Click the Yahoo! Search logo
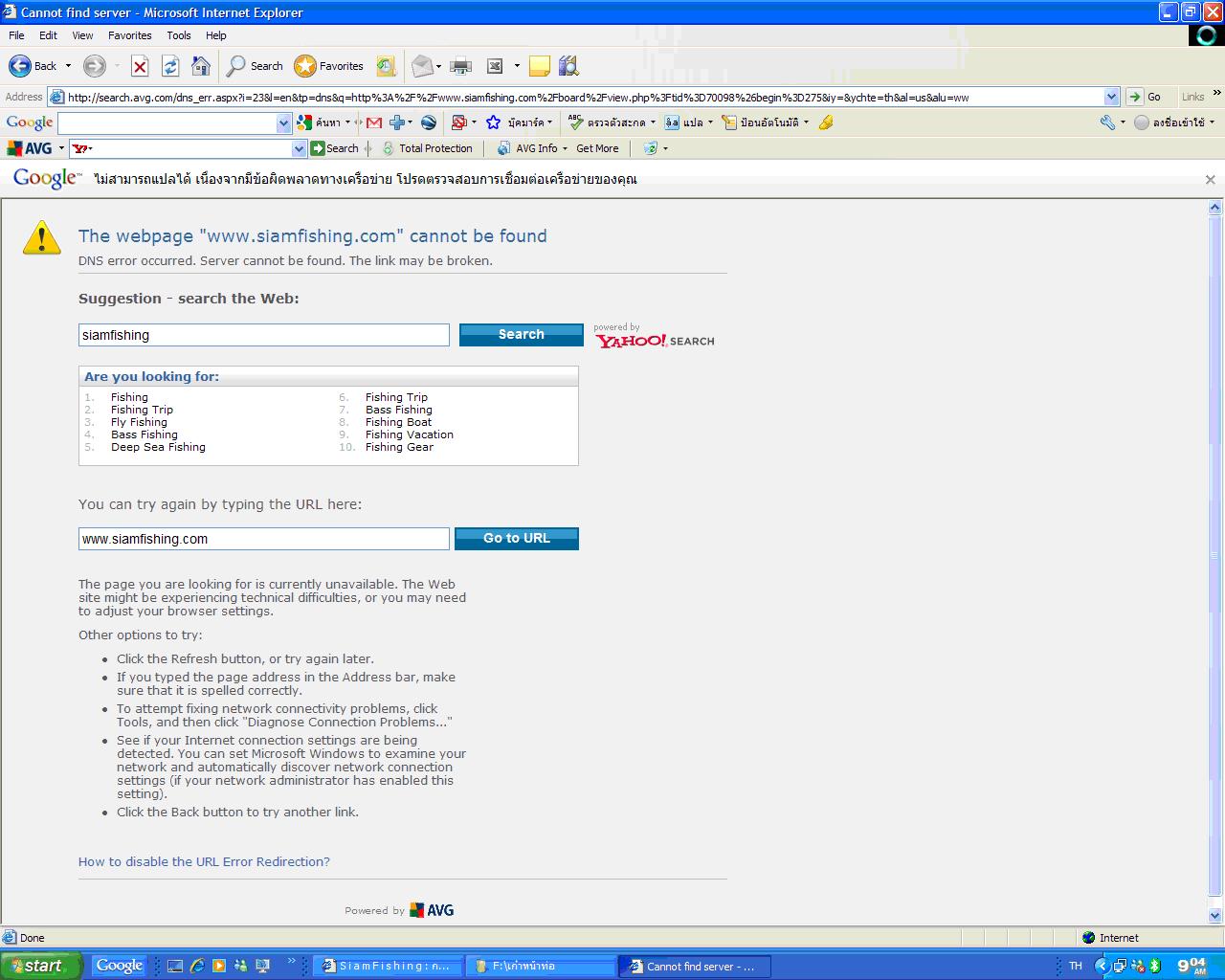1225x980 pixels. (655, 336)
